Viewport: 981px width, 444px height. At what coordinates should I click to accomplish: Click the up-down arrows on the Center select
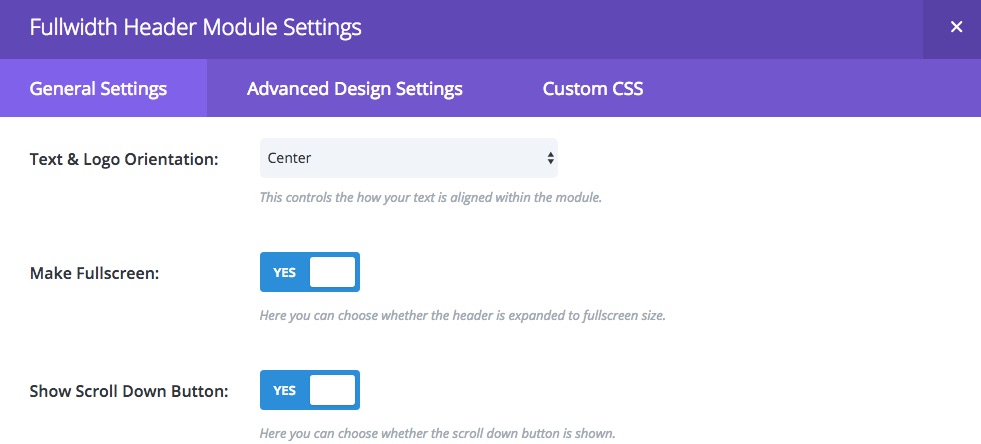(550, 158)
